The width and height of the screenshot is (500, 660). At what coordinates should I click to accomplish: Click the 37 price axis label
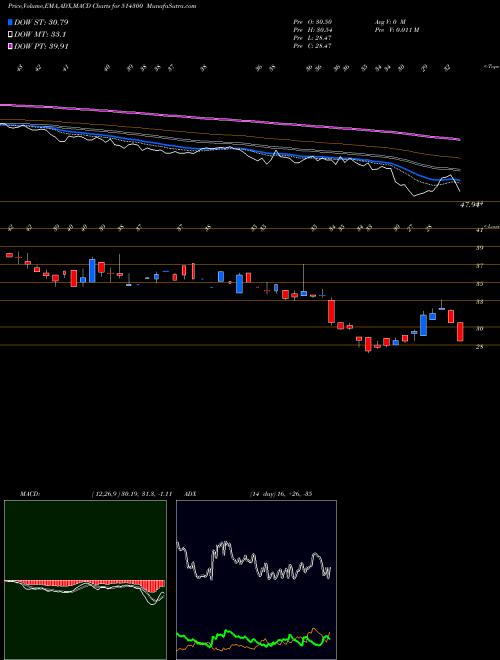(479, 266)
